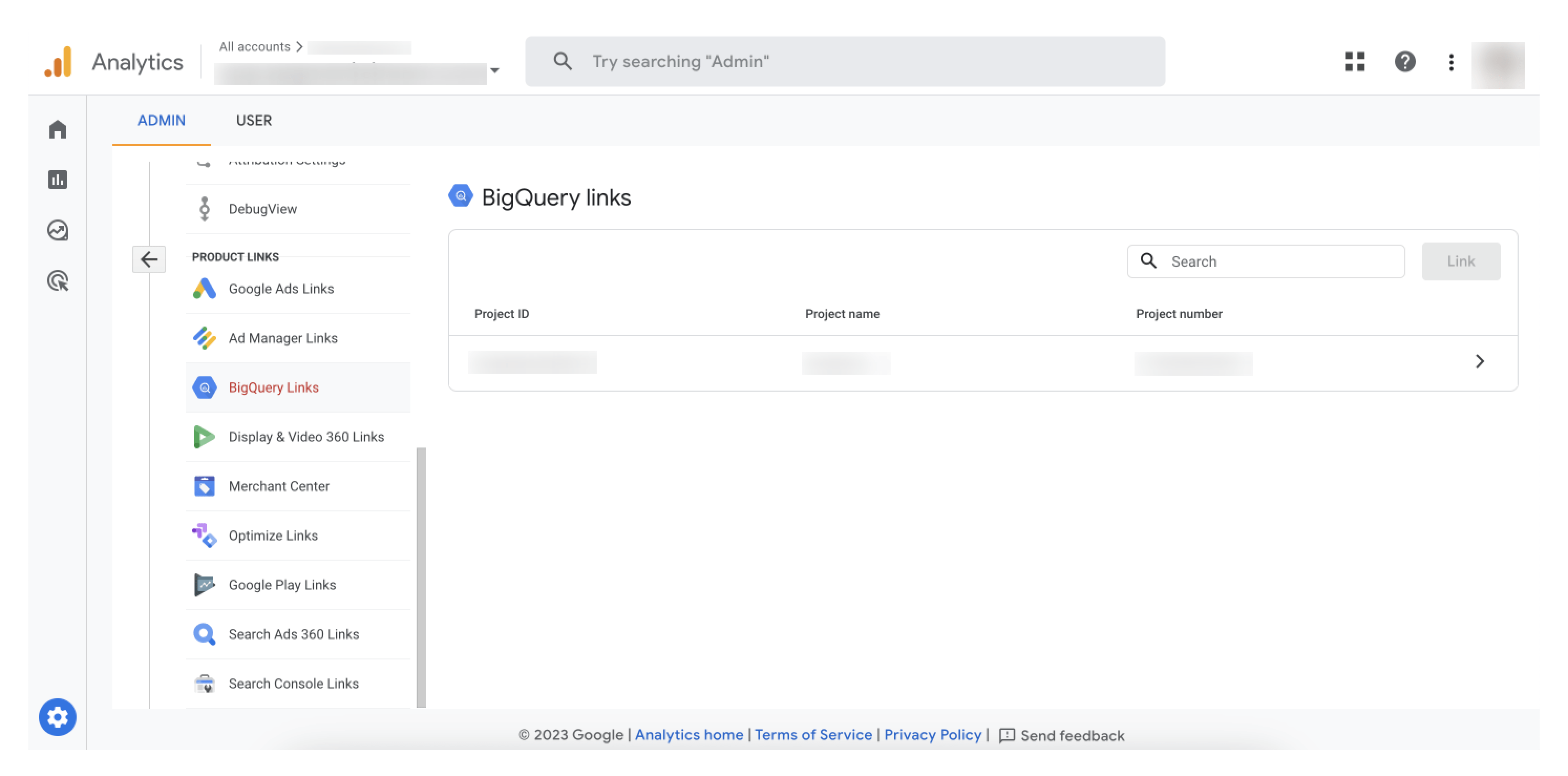1568x776 pixels.
Task: Click the Google Play Links icon
Action: click(205, 585)
